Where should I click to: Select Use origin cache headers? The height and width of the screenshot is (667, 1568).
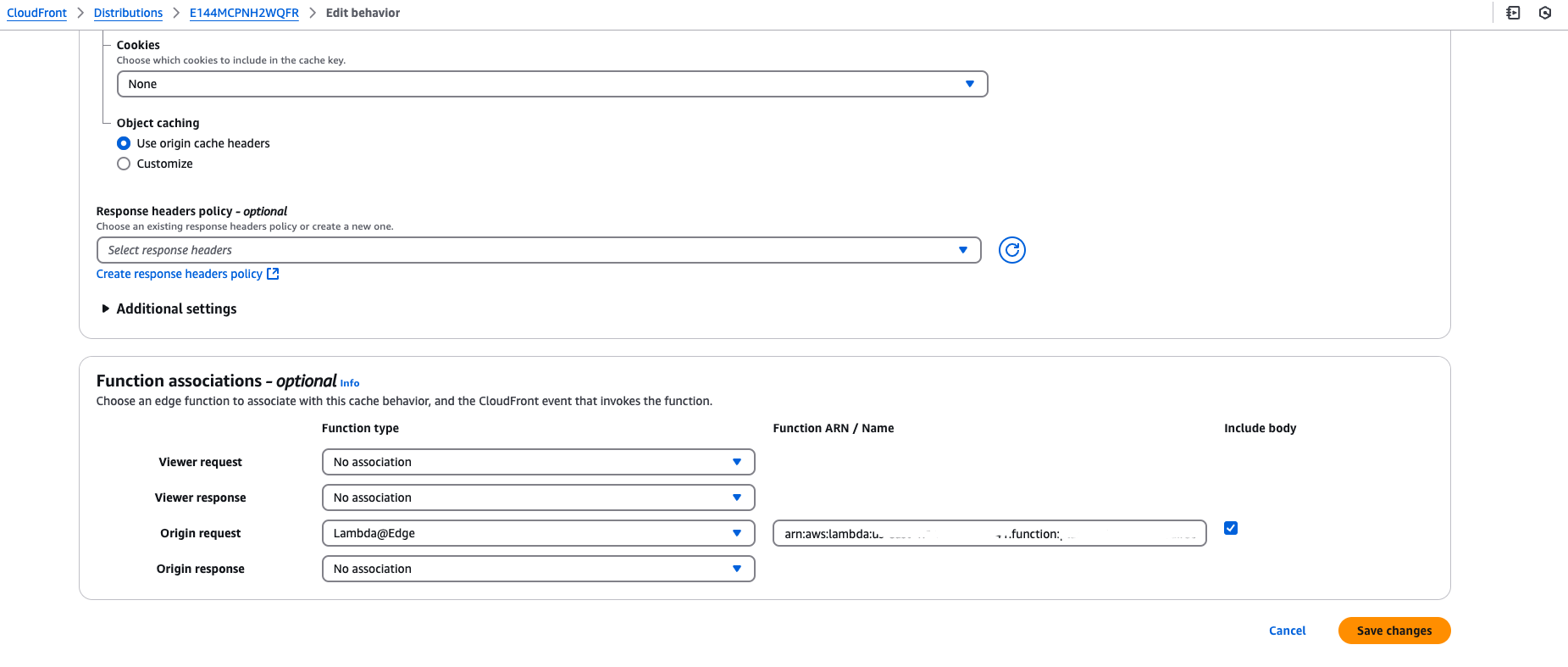(x=124, y=143)
